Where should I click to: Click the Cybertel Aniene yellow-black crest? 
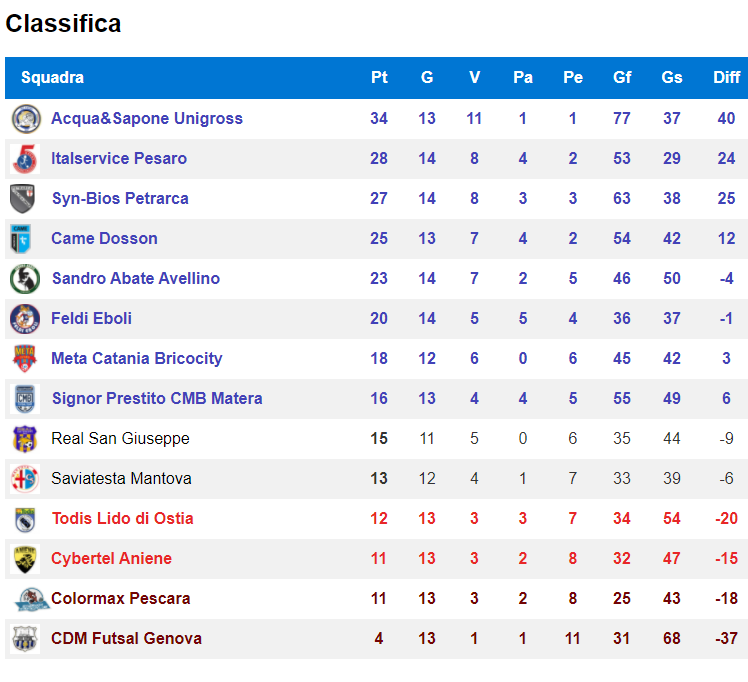pyautogui.click(x=25, y=559)
